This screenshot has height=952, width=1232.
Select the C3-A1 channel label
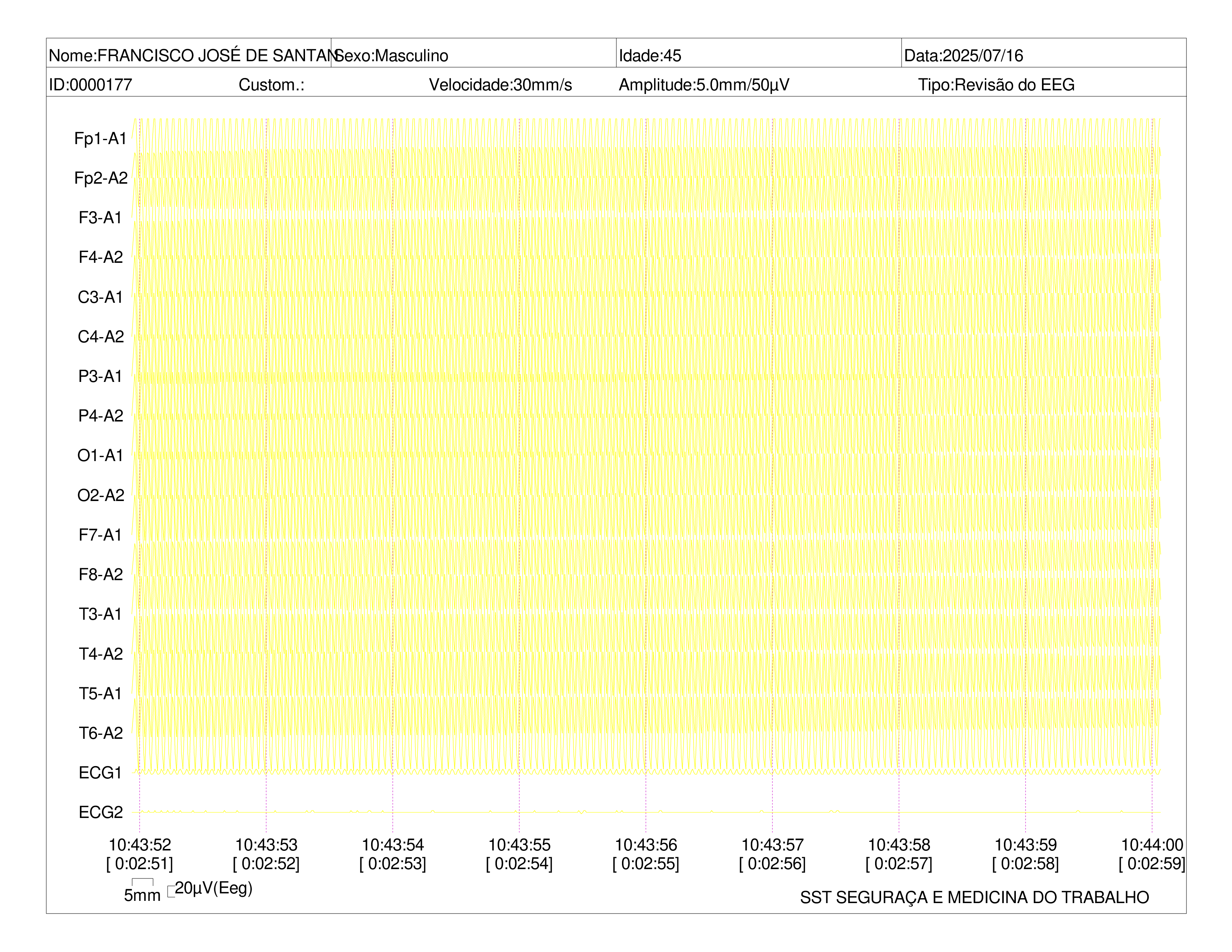point(100,297)
